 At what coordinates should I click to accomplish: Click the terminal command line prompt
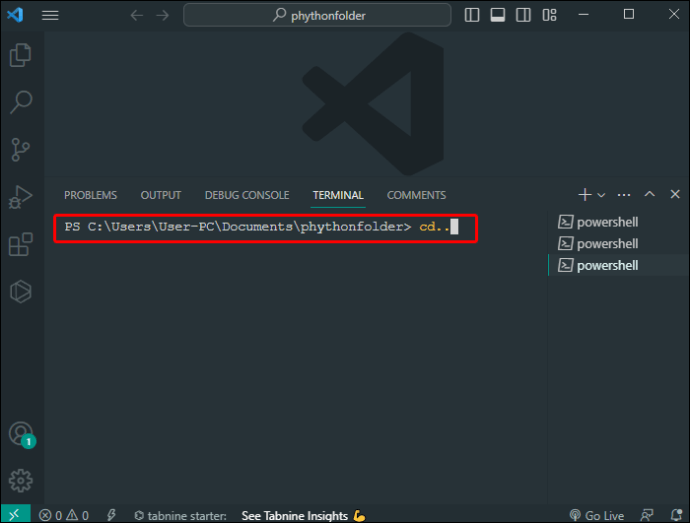click(262, 227)
